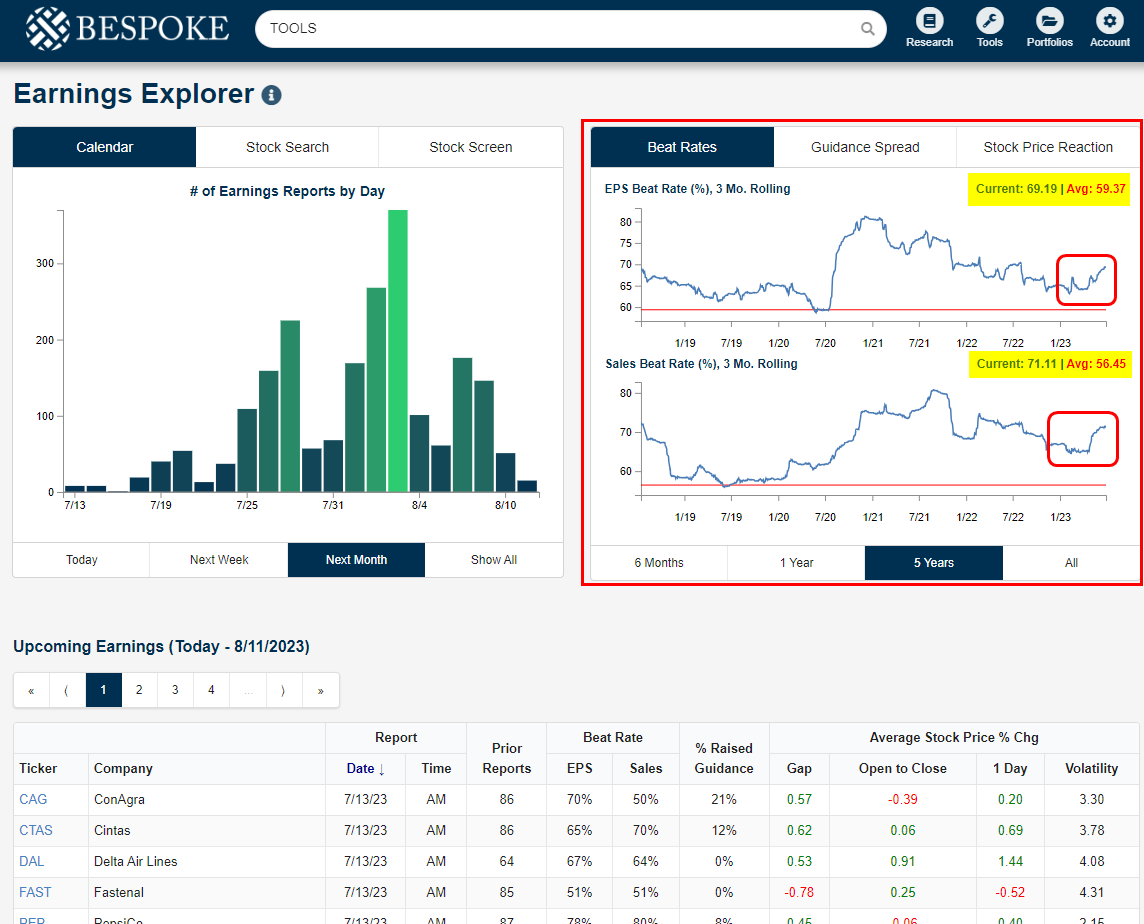Open the Guidance Spread tab
The image size is (1144, 924).
pyautogui.click(x=864, y=146)
